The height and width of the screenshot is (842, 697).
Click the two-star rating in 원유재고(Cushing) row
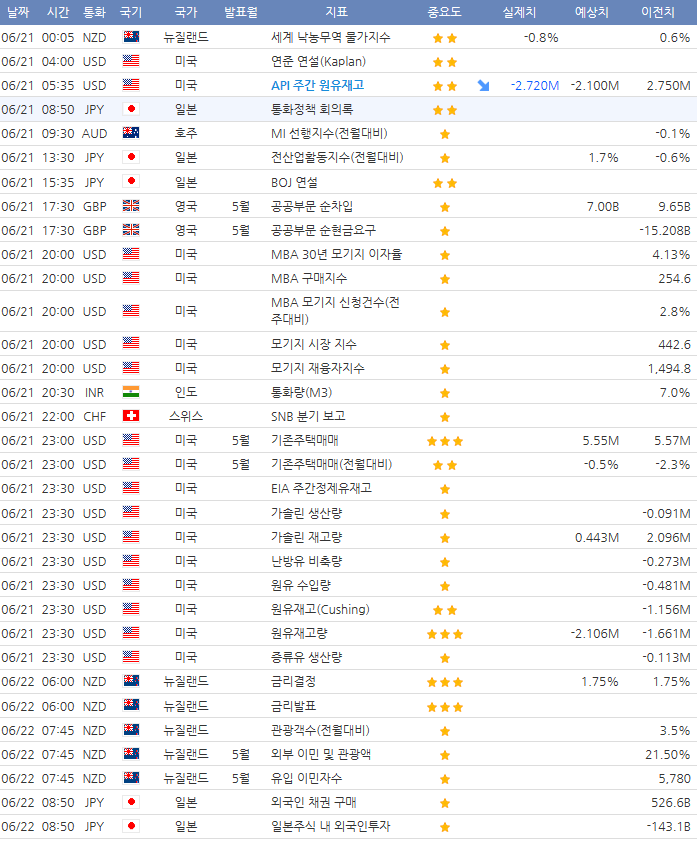[x=445, y=610]
